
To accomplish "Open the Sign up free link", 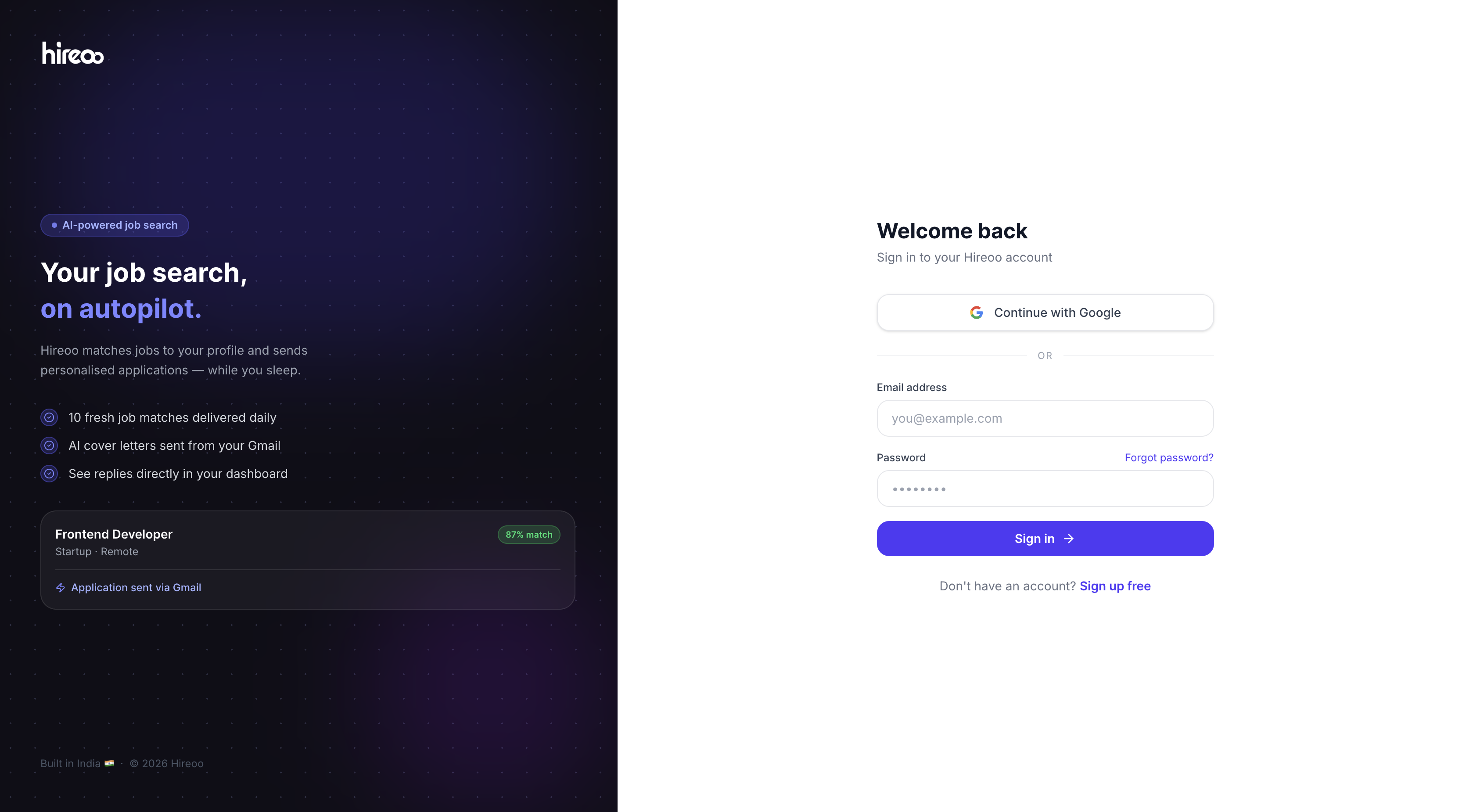I will pos(1115,586).
